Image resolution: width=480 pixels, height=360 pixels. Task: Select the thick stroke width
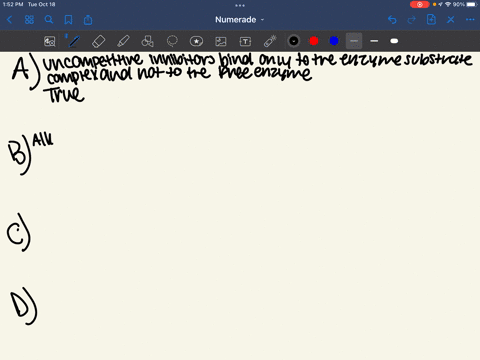pos(394,41)
